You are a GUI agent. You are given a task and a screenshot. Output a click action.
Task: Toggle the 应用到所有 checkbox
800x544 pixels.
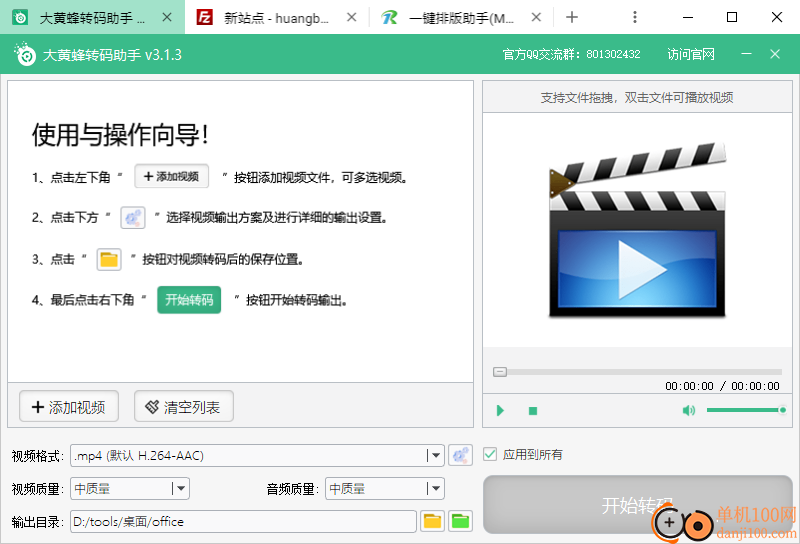490,454
